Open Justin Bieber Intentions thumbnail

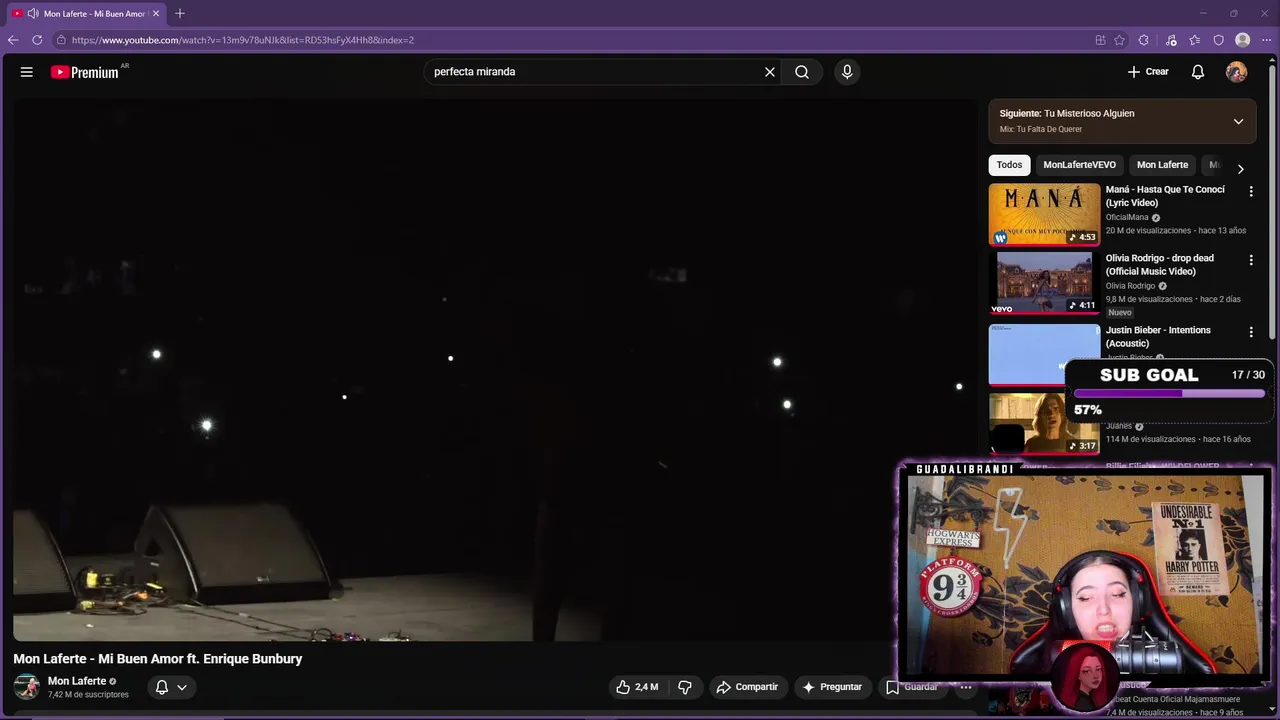point(1044,354)
